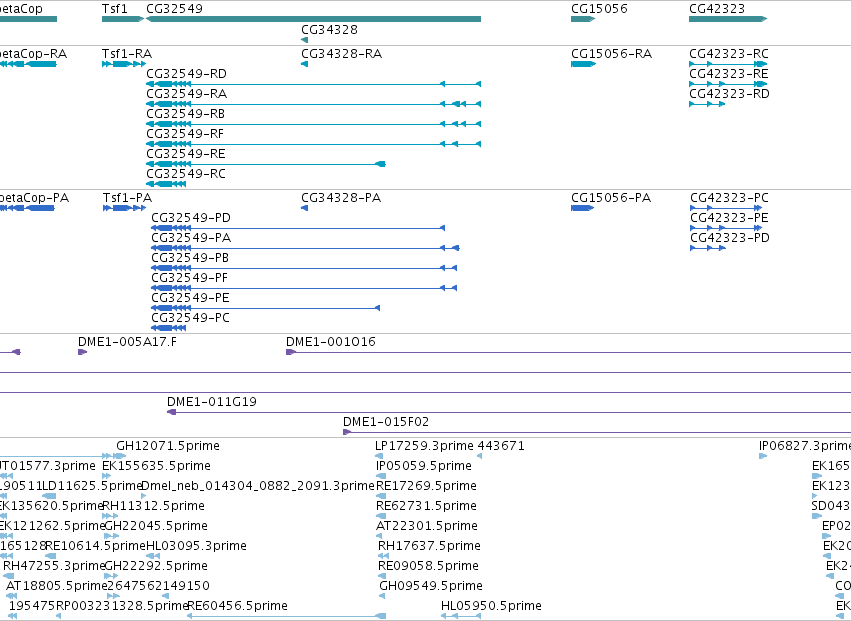Click the Tsf1 gene label

pyautogui.click(x=115, y=9)
